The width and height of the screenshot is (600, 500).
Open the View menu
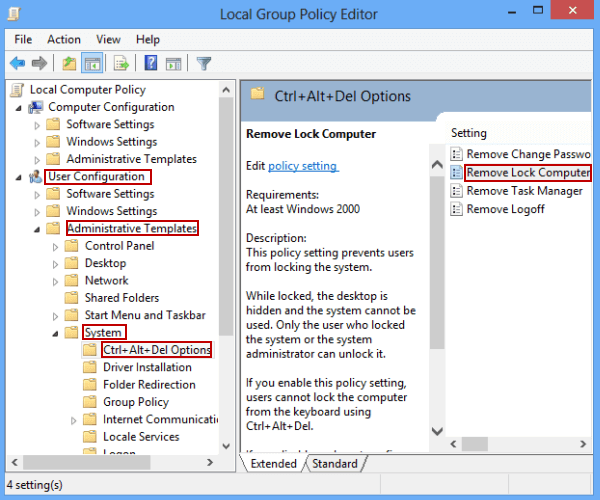pyautogui.click(x=108, y=39)
